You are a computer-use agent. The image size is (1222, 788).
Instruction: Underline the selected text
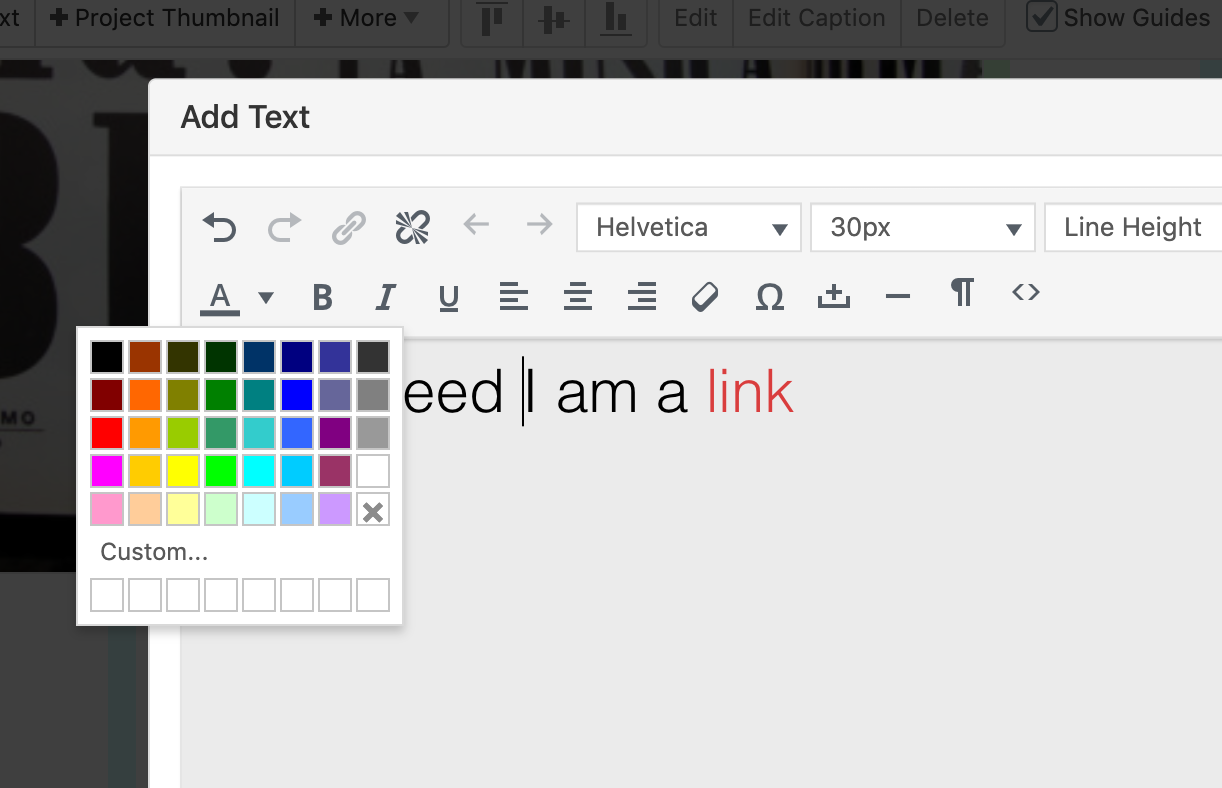(x=449, y=296)
